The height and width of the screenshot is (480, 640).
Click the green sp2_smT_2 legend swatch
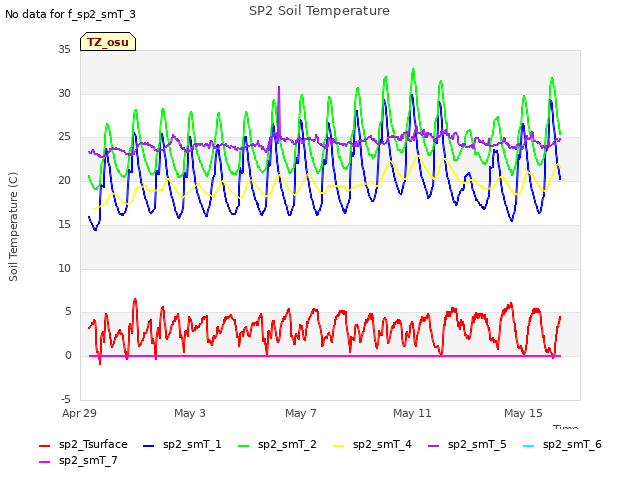[x=244, y=446]
